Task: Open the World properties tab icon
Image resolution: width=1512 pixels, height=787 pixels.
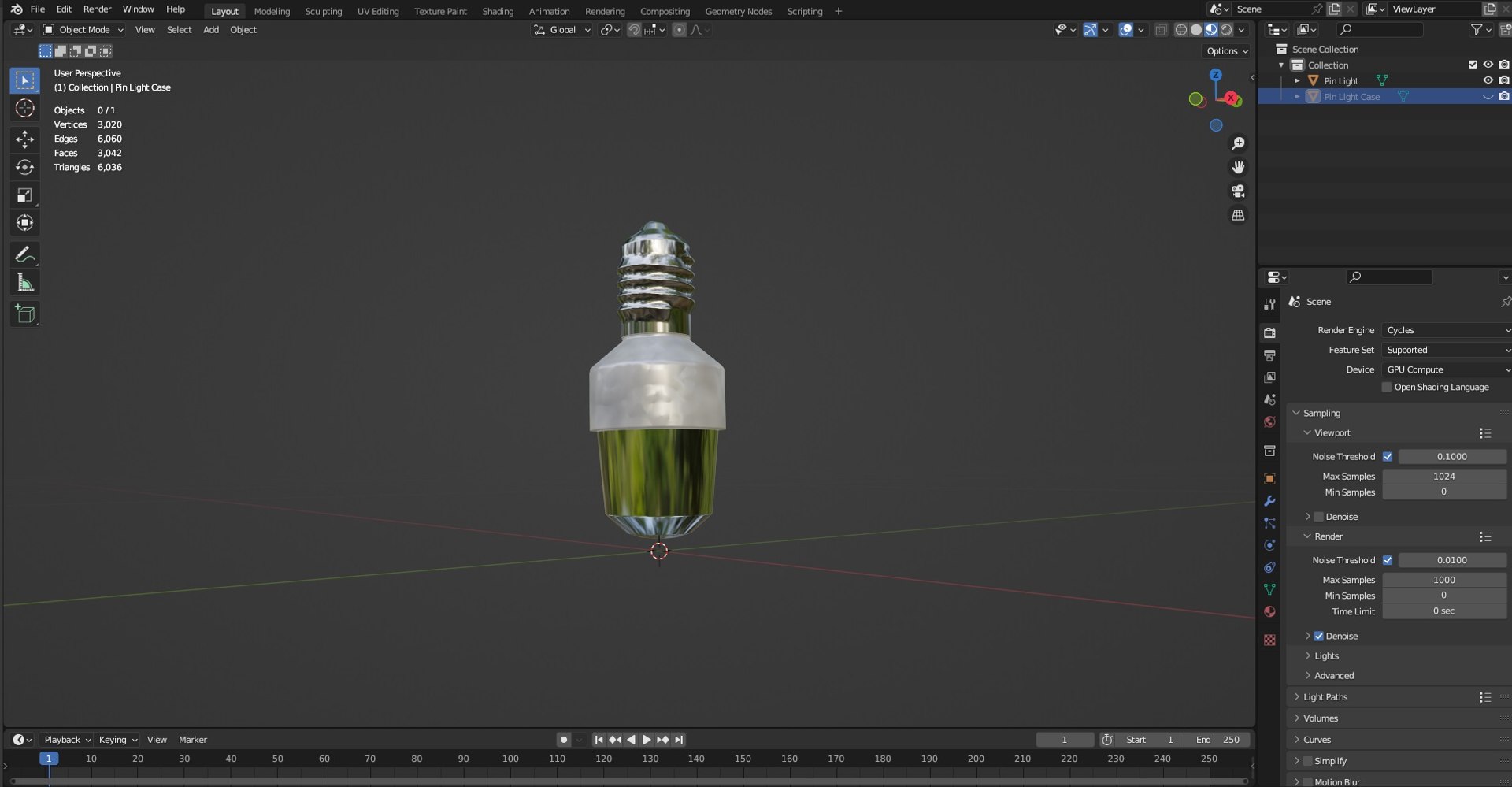Action: (1269, 422)
